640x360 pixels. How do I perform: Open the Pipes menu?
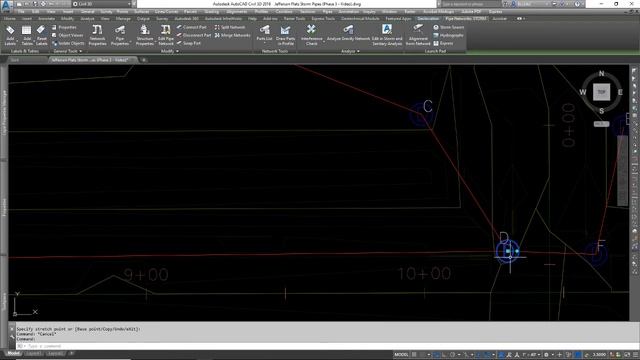click(x=327, y=12)
